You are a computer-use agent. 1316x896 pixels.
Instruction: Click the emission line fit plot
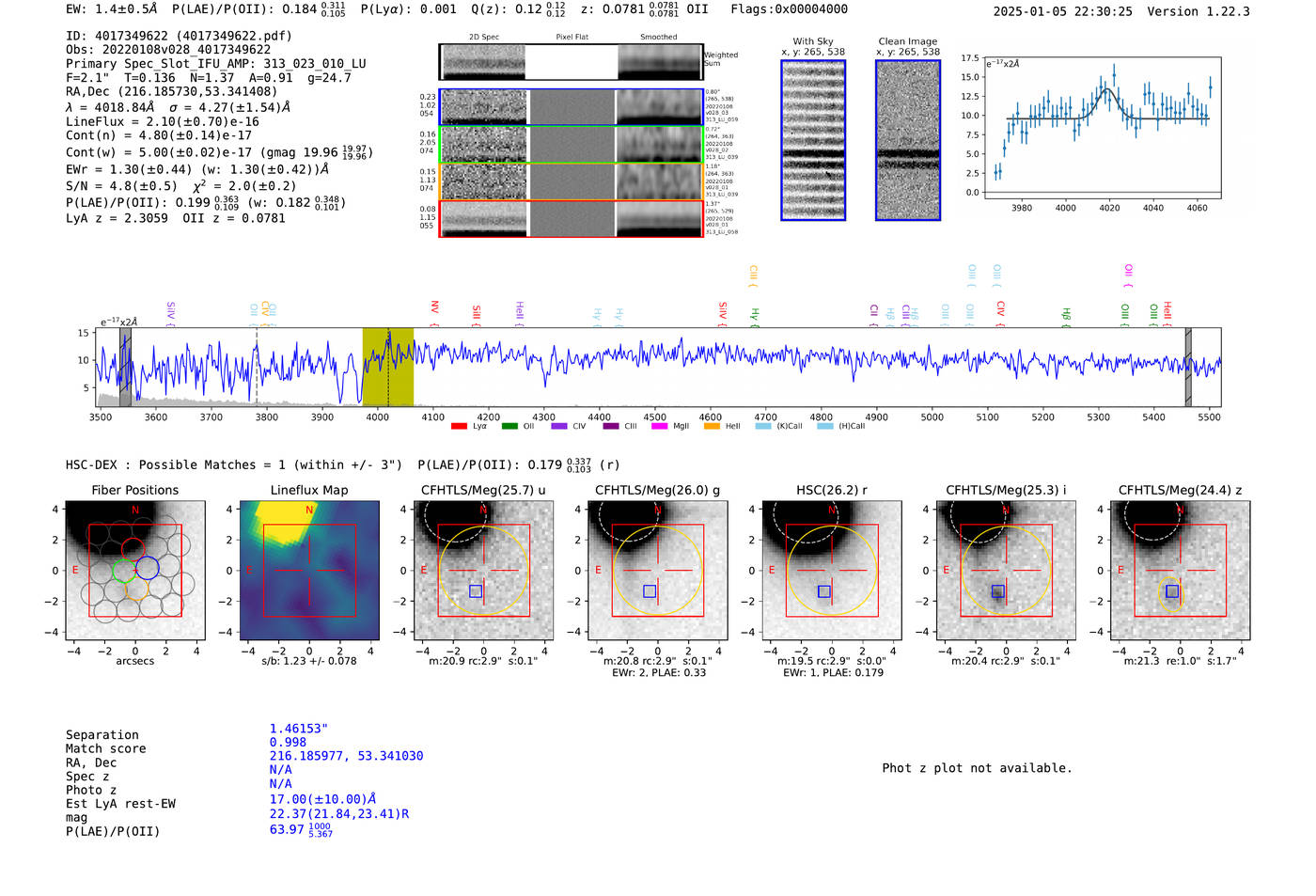point(1102,128)
